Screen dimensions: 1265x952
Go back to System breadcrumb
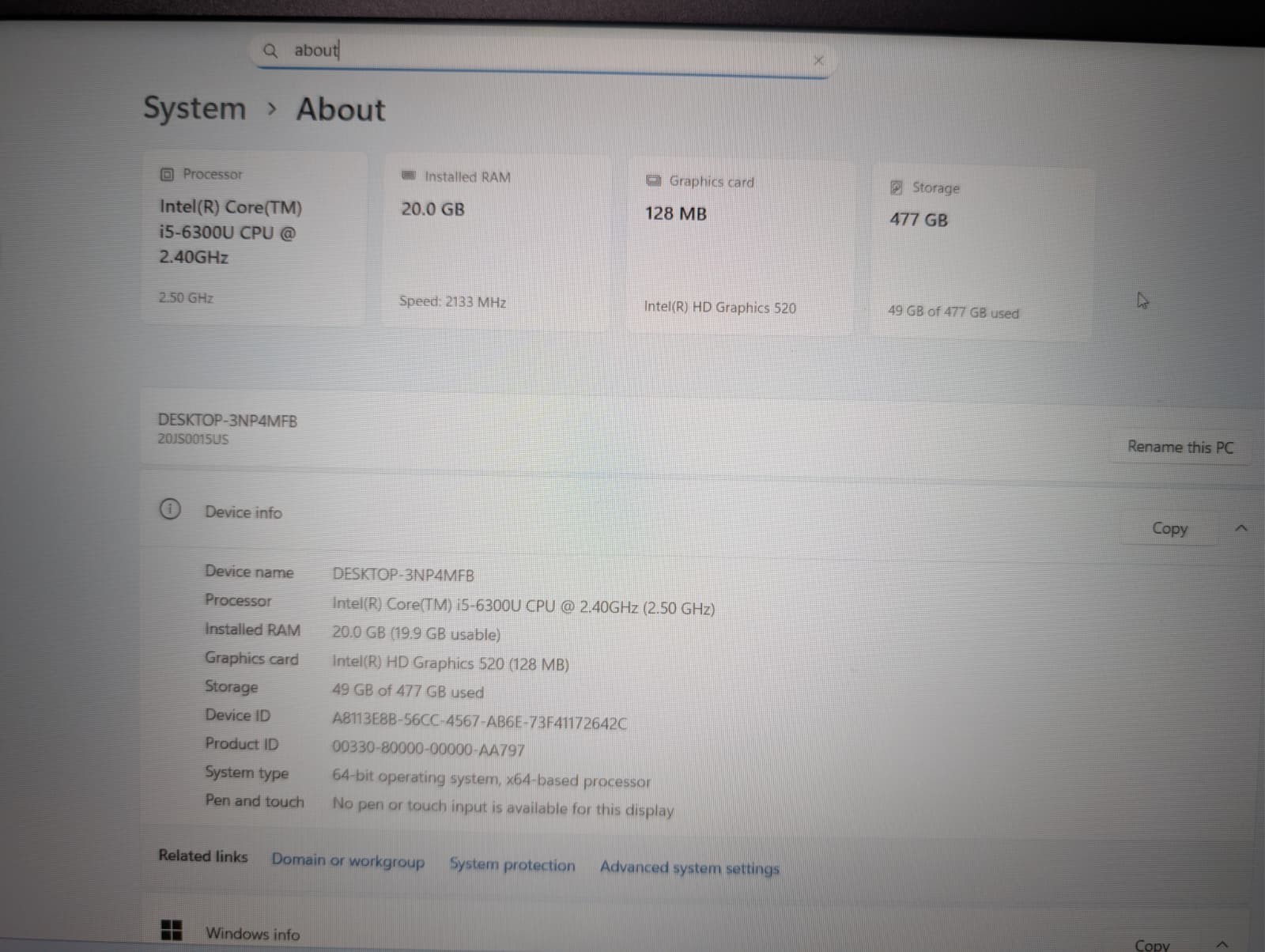click(x=194, y=108)
